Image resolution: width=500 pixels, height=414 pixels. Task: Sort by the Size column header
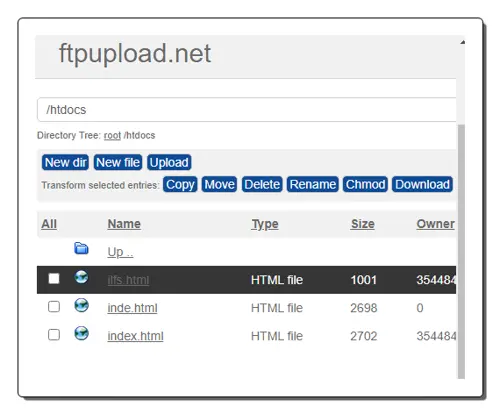[x=363, y=224]
